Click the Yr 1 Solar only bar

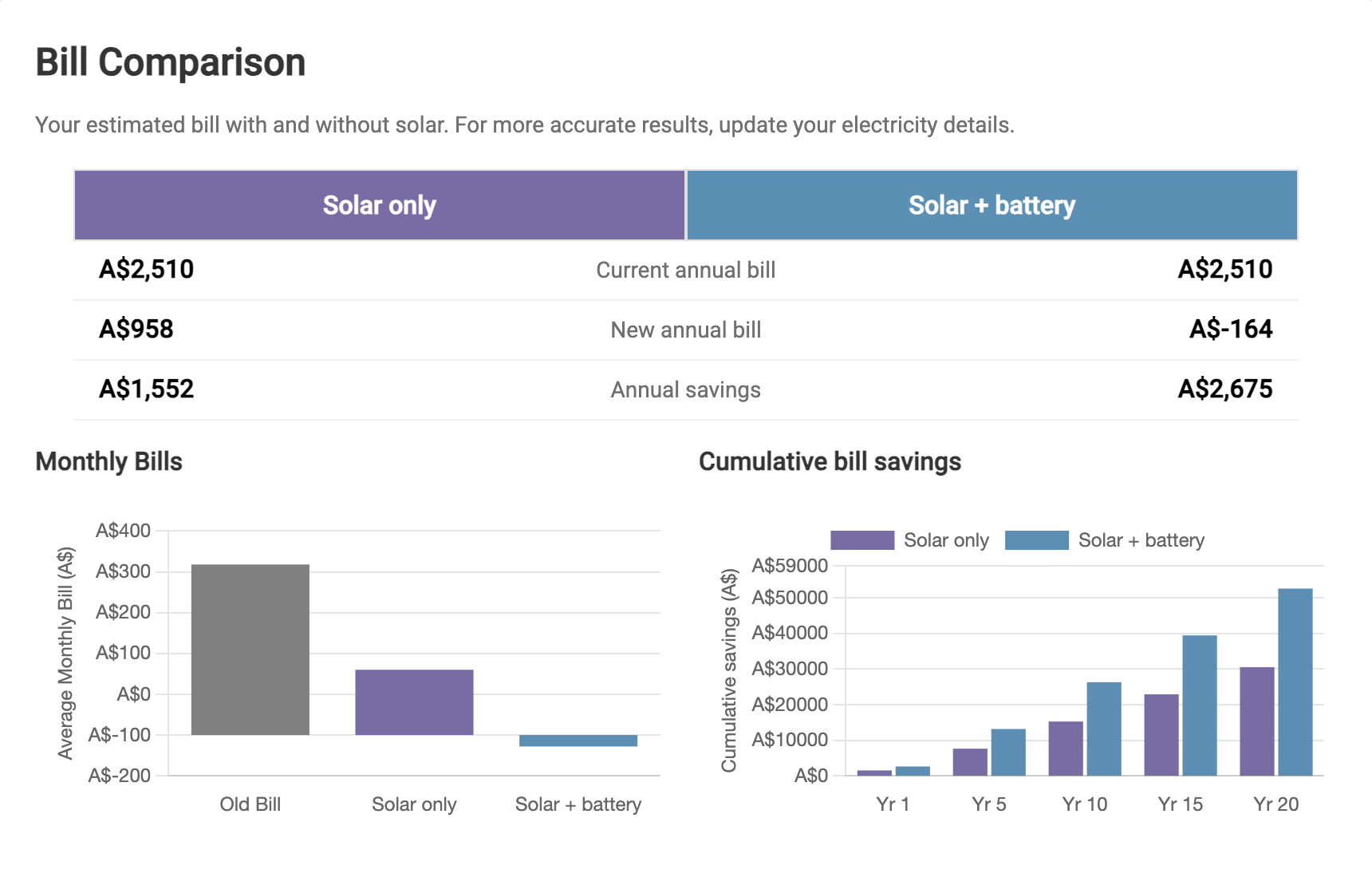pos(874,771)
